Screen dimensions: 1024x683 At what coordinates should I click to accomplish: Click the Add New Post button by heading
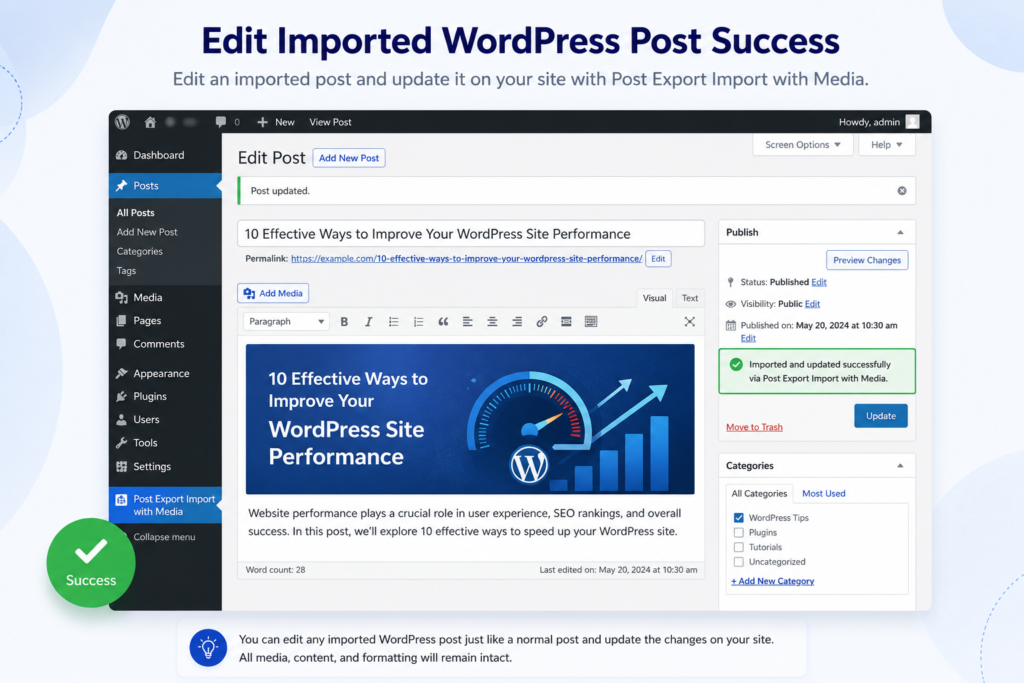point(349,158)
